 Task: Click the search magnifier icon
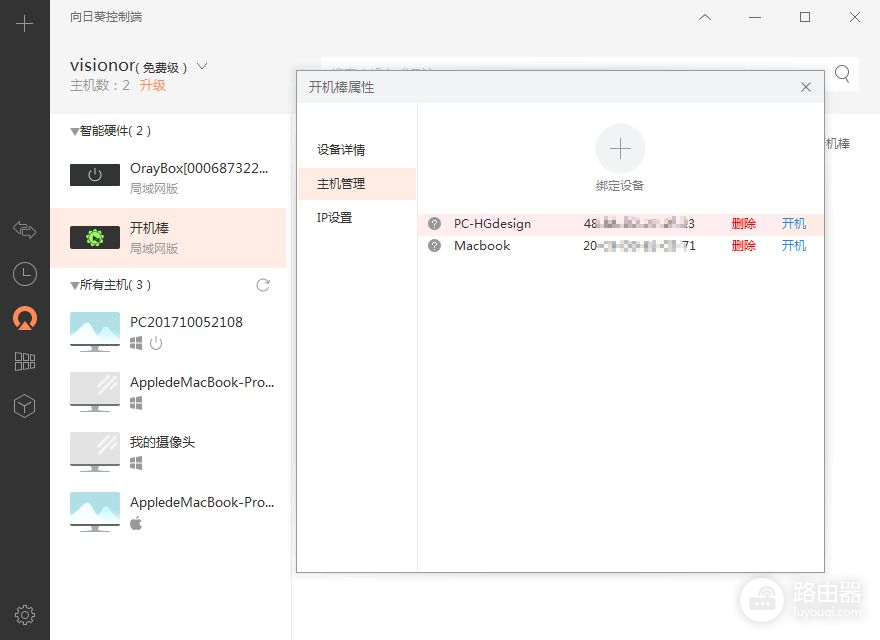[842, 73]
